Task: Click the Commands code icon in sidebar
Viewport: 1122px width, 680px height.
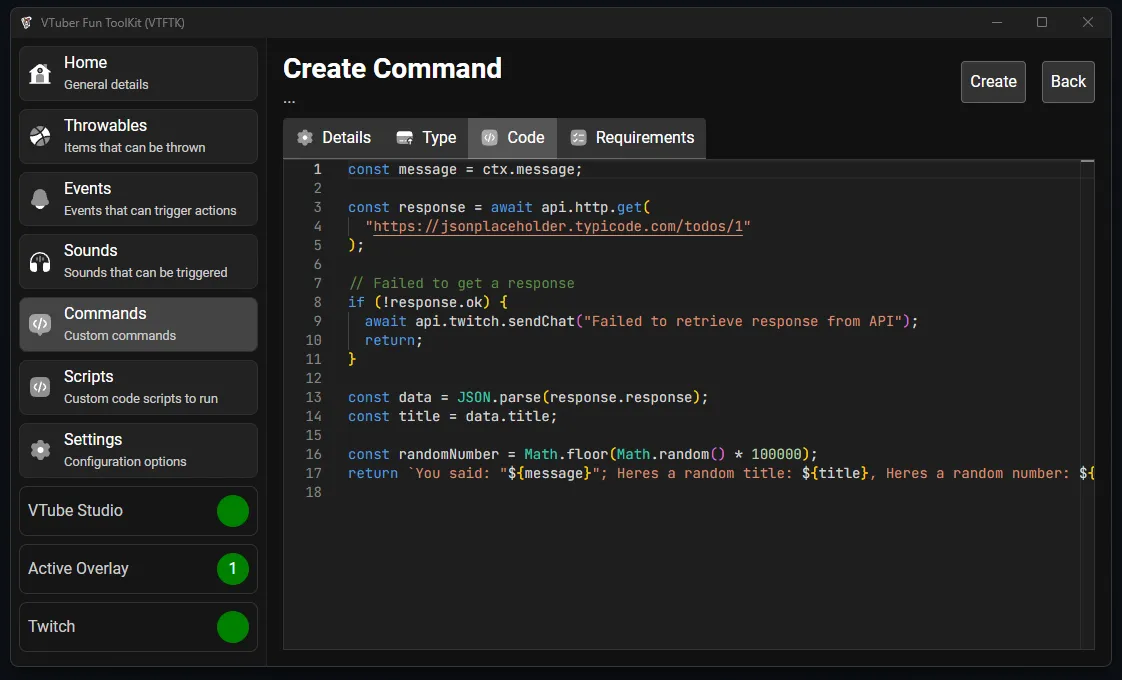Action: click(x=40, y=324)
